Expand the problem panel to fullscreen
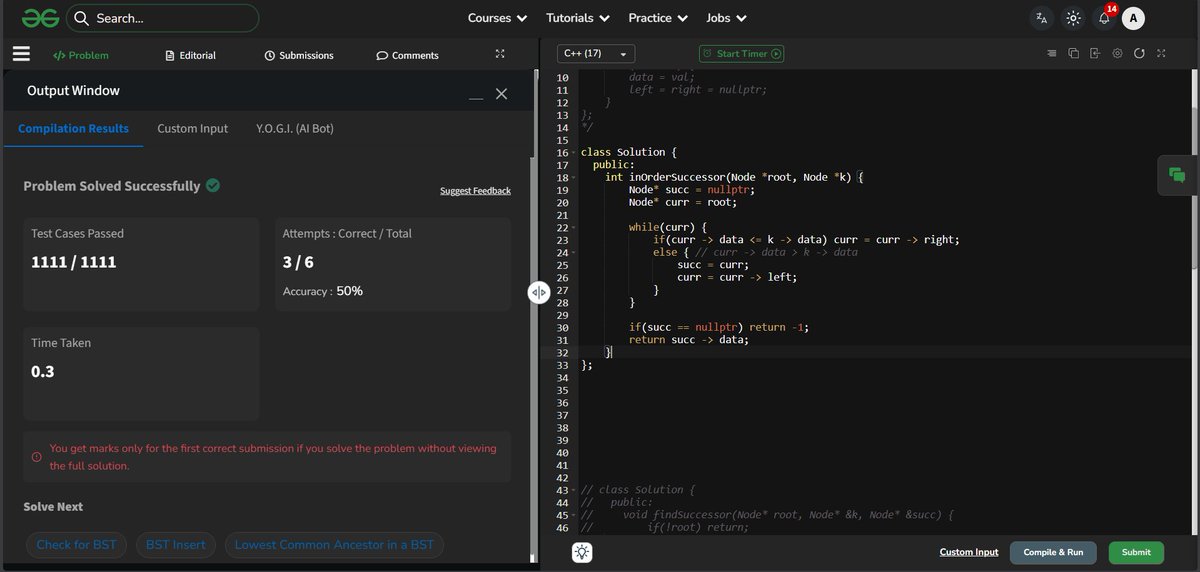 click(501, 54)
